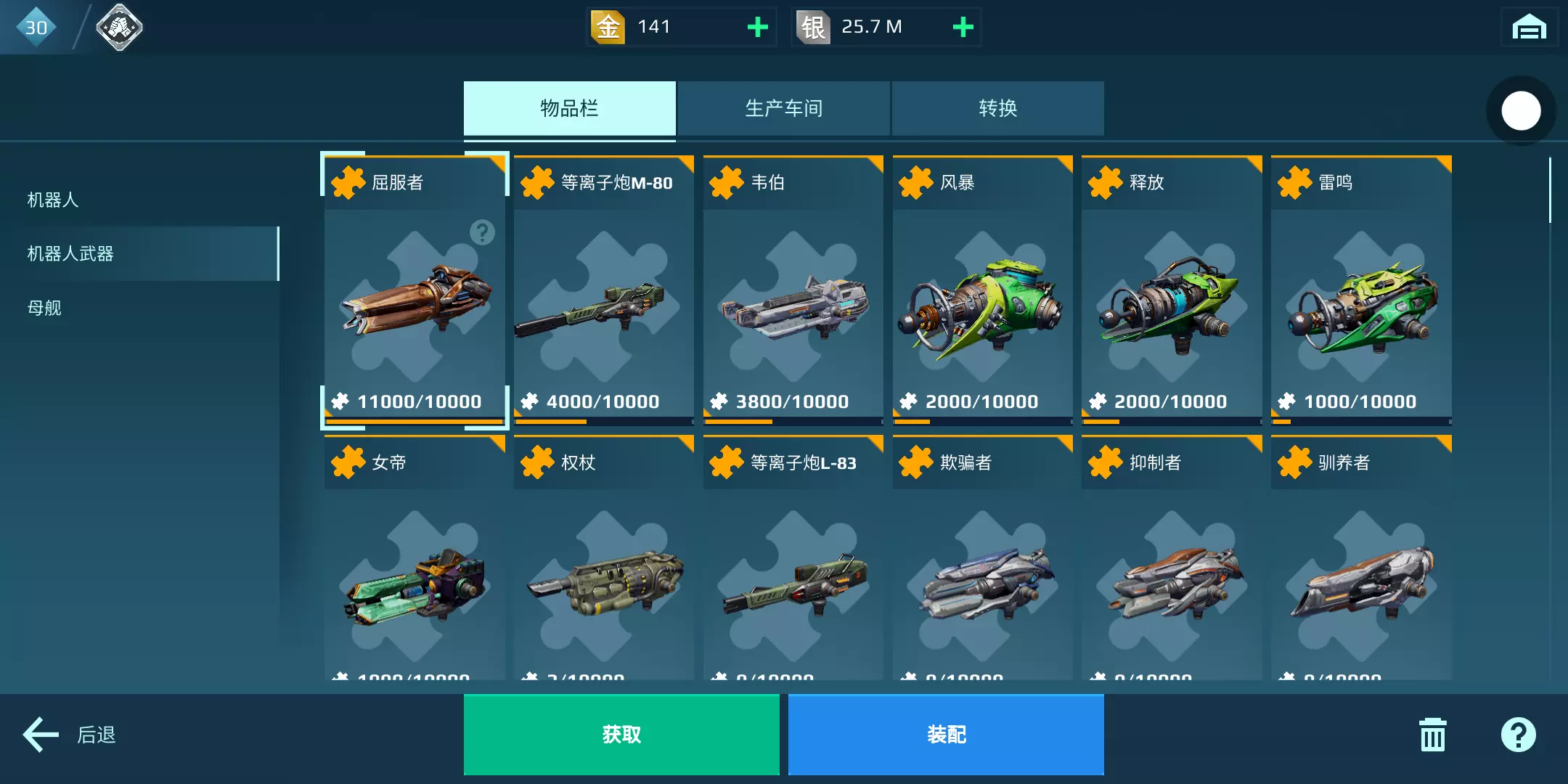Click the trash can delete icon
The width and height of the screenshot is (1568, 784).
tap(1432, 735)
